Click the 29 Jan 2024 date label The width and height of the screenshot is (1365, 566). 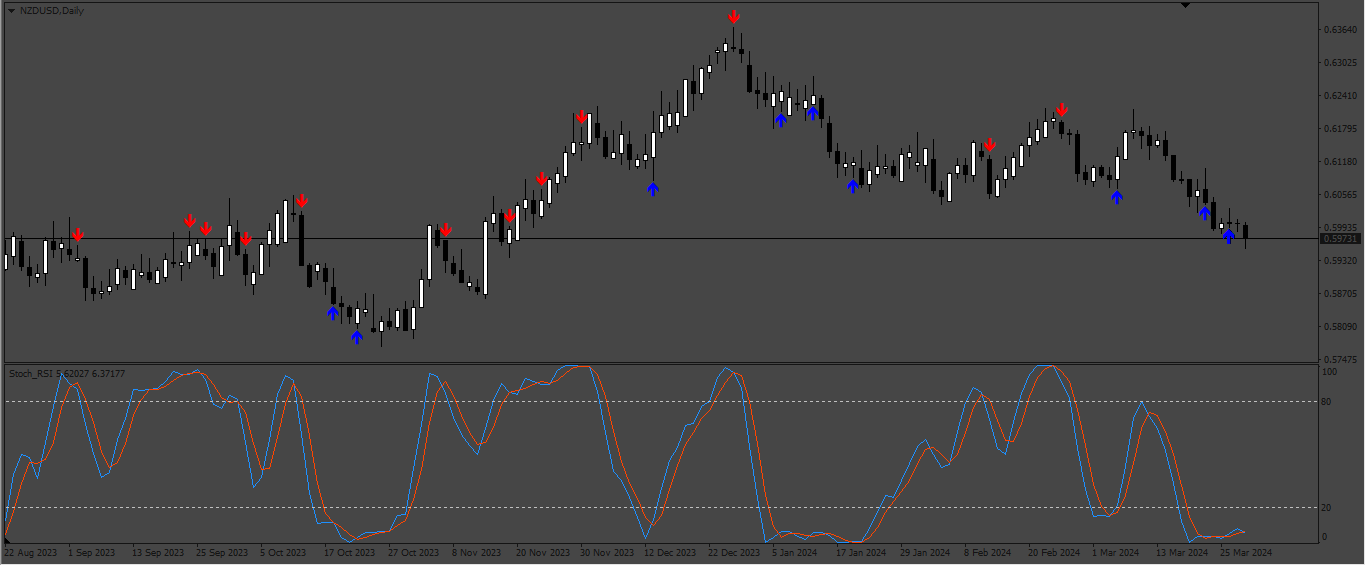point(925,552)
